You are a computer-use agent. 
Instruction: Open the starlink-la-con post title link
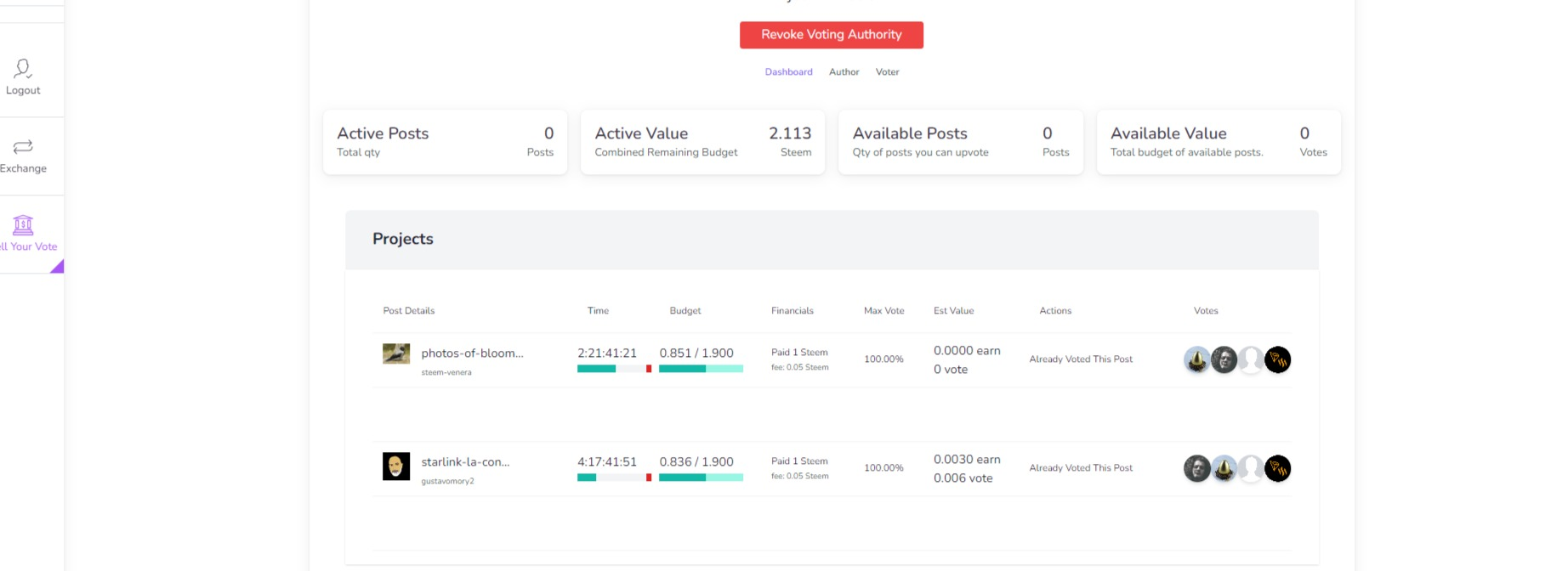click(x=465, y=462)
